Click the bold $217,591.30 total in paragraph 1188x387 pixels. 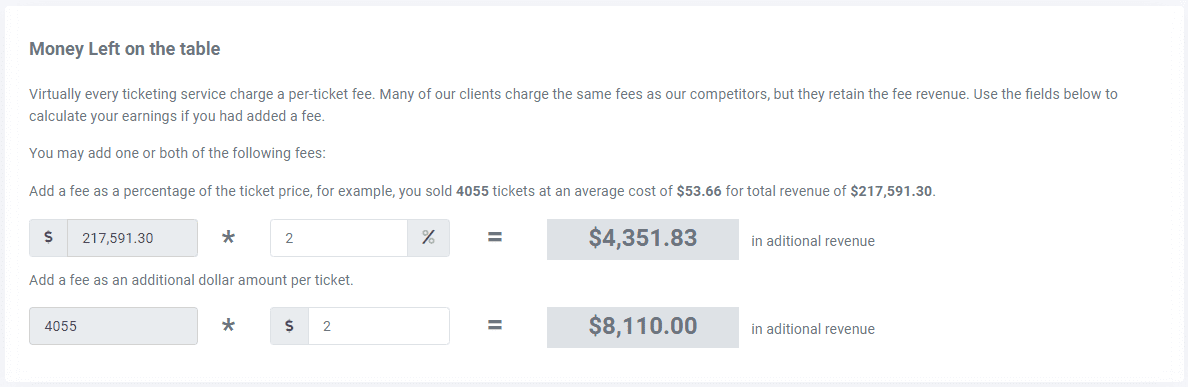coord(891,192)
